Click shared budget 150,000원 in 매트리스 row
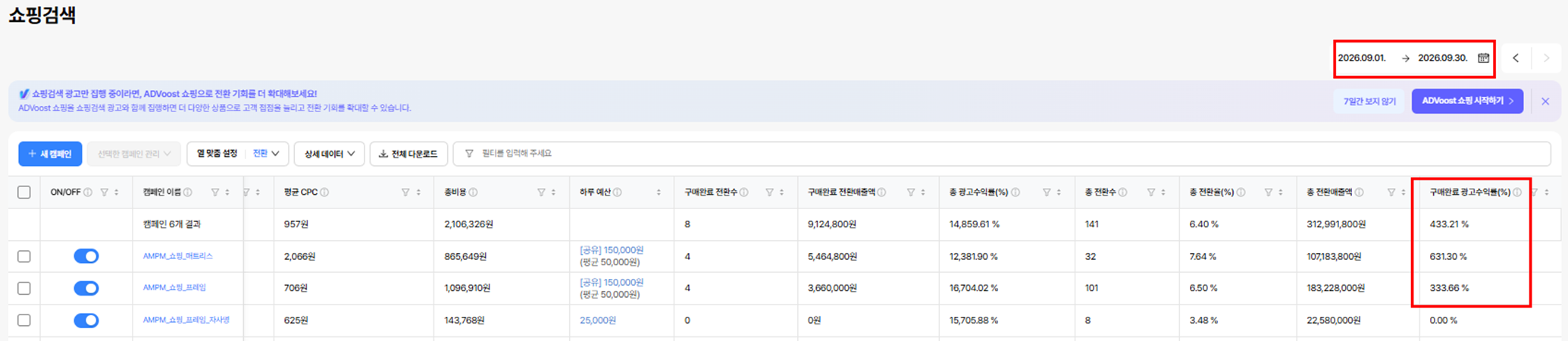The width and height of the screenshot is (1568, 341). 612,250
